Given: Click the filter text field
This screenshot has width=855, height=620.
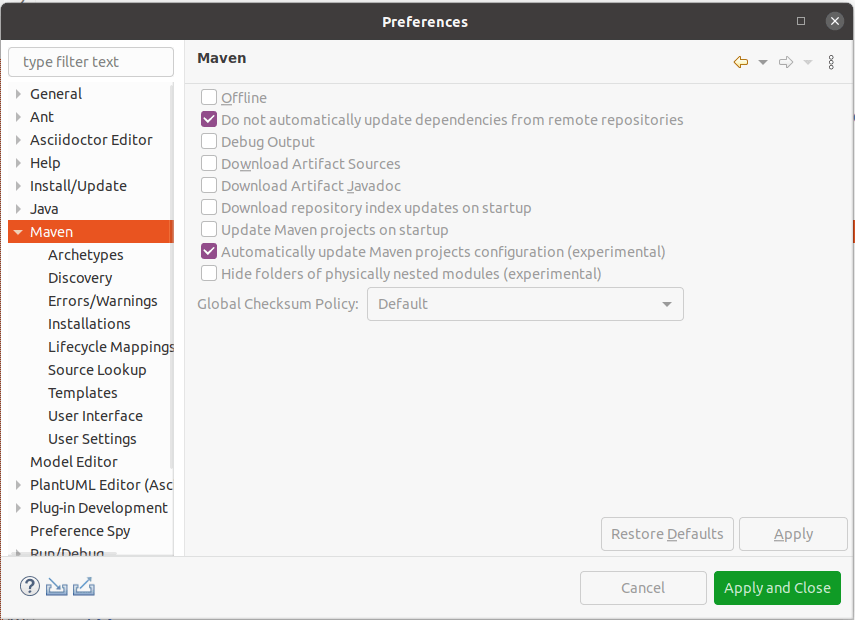Looking at the screenshot, I should click(x=90, y=61).
